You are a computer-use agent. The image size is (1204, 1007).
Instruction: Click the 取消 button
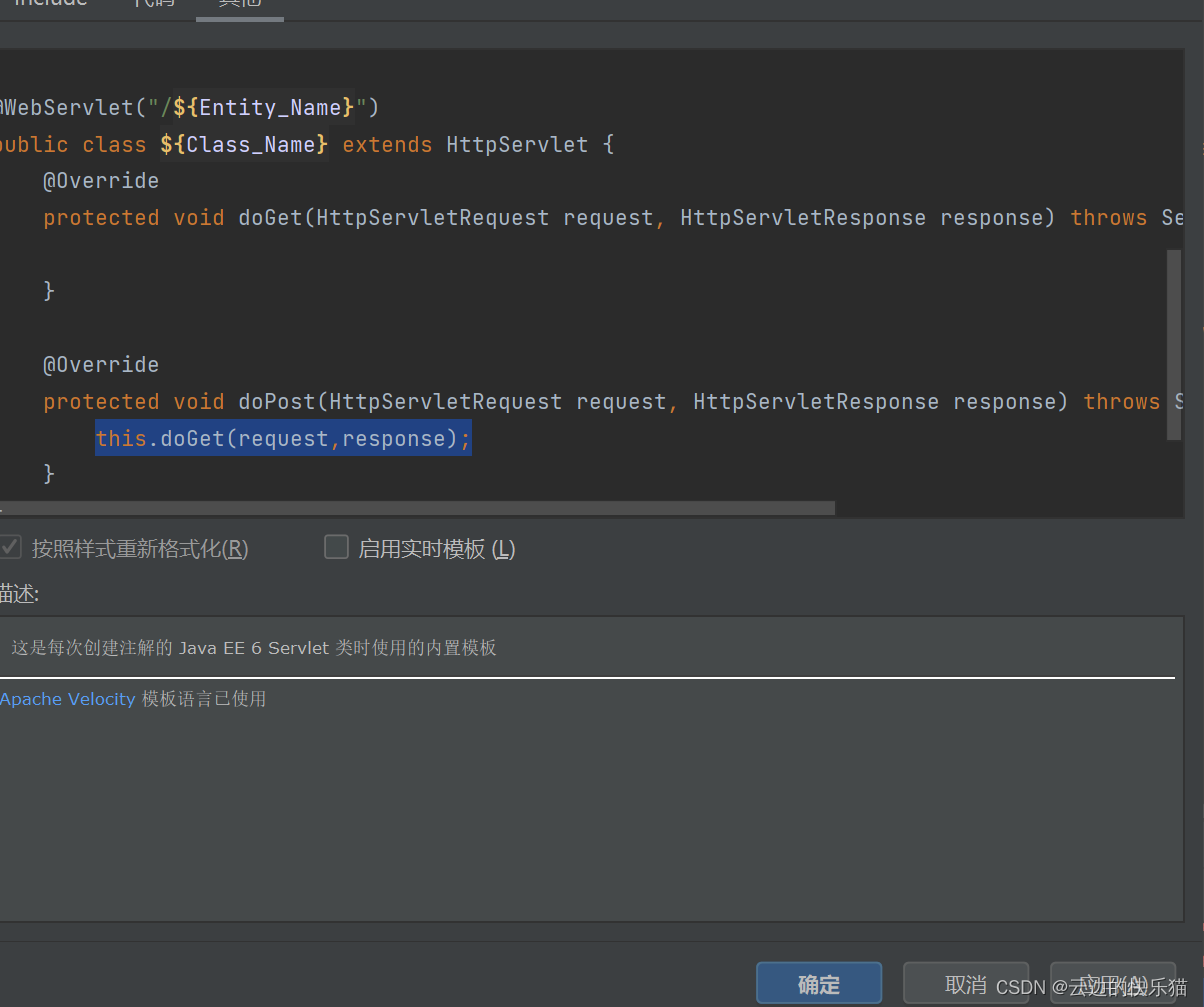[965, 984]
